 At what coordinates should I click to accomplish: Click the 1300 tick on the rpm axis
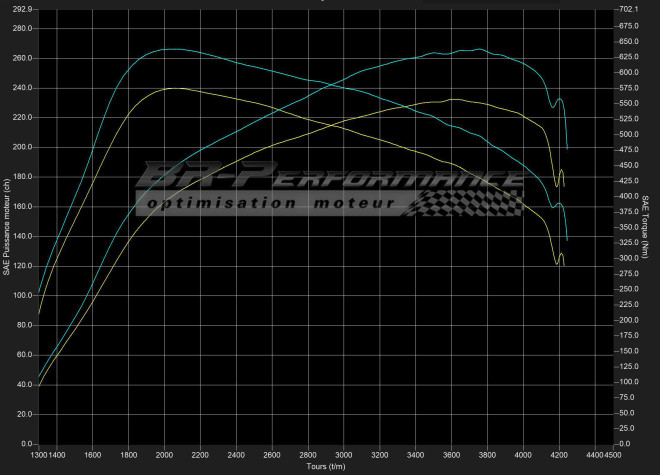pyautogui.click(x=40, y=455)
